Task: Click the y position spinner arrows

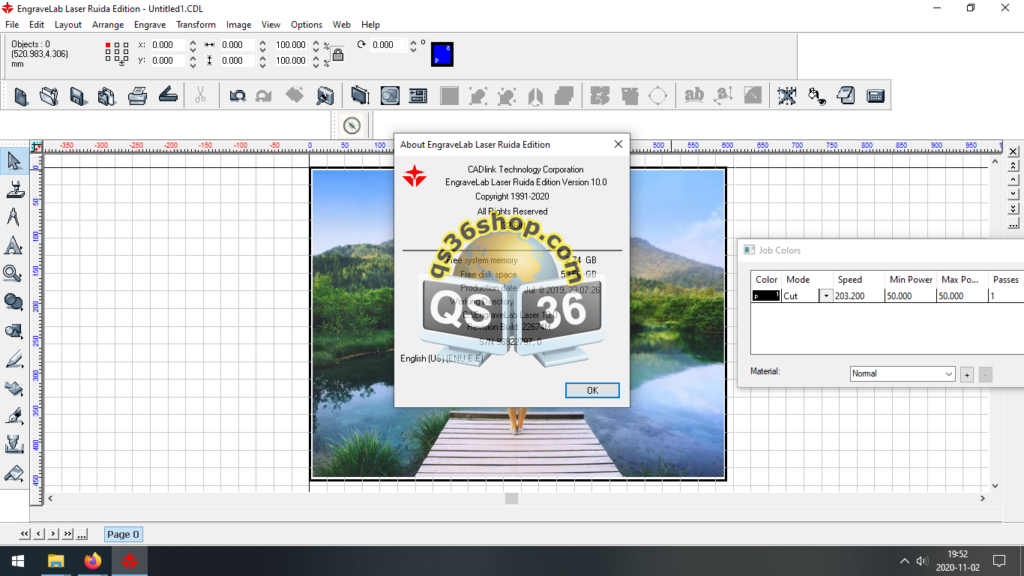Action: coord(193,61)
